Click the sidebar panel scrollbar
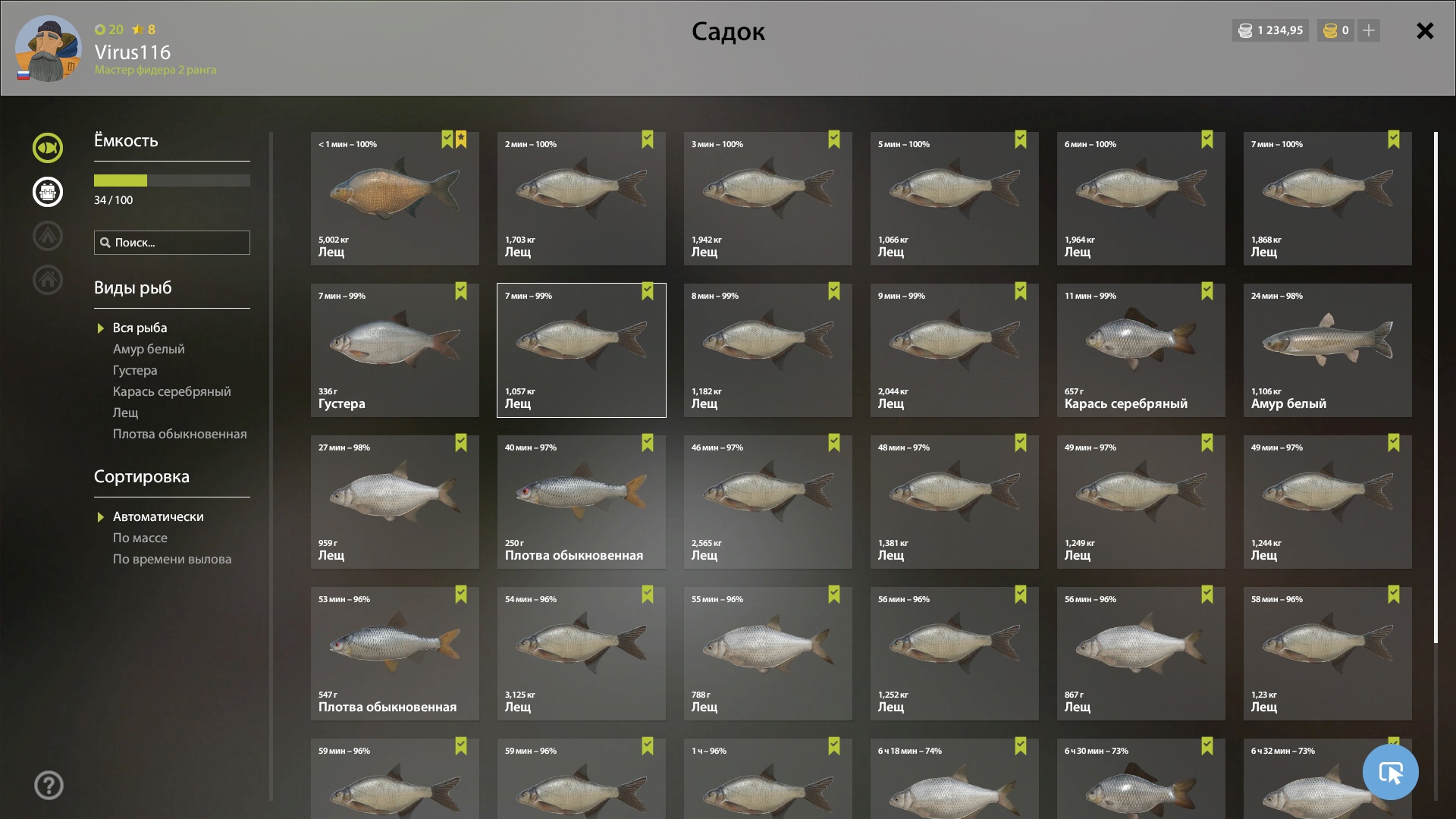Screen dimensions: 1456x819 [271, 466]
